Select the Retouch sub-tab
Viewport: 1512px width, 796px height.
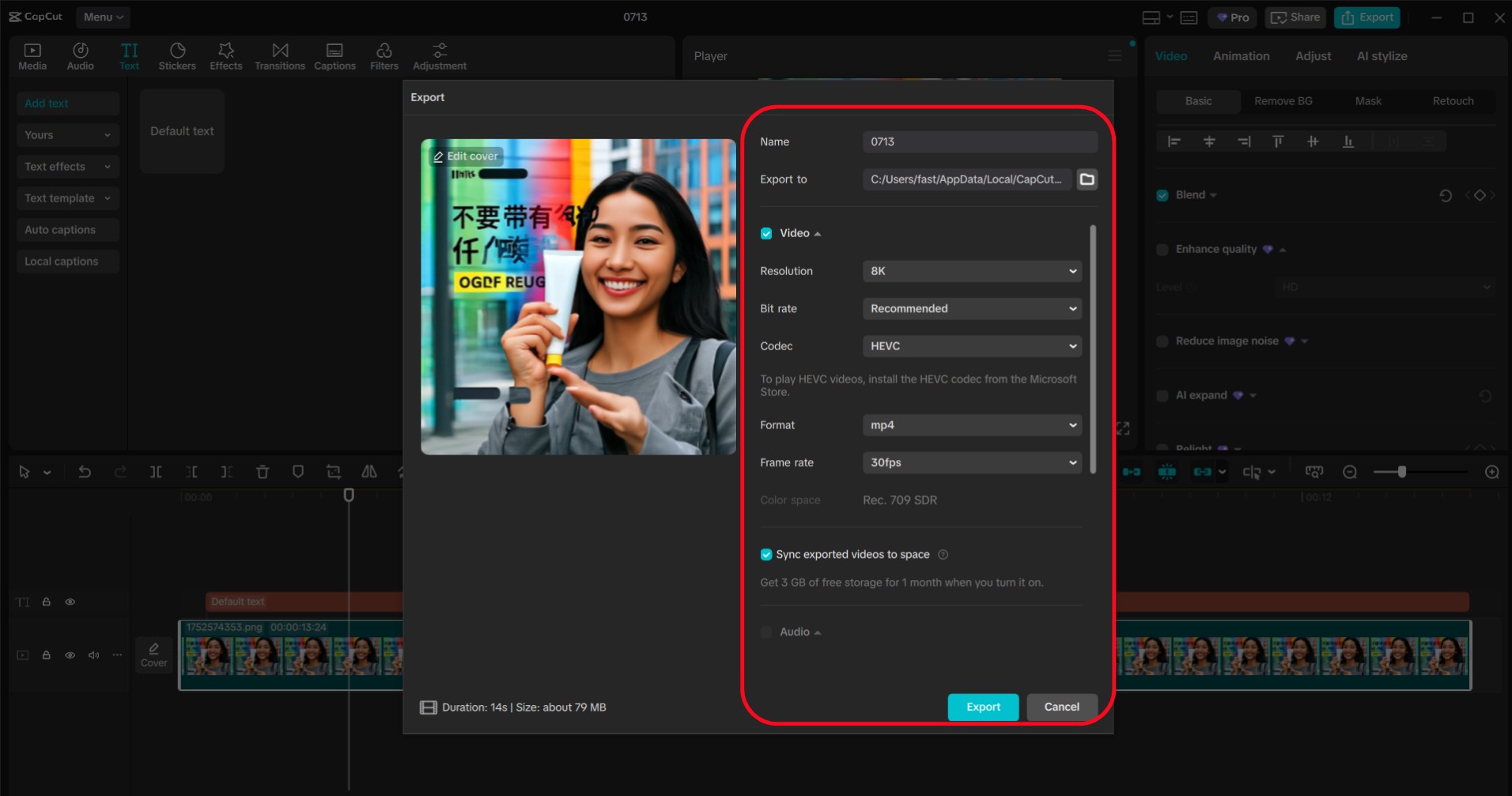click(1453, 101)
